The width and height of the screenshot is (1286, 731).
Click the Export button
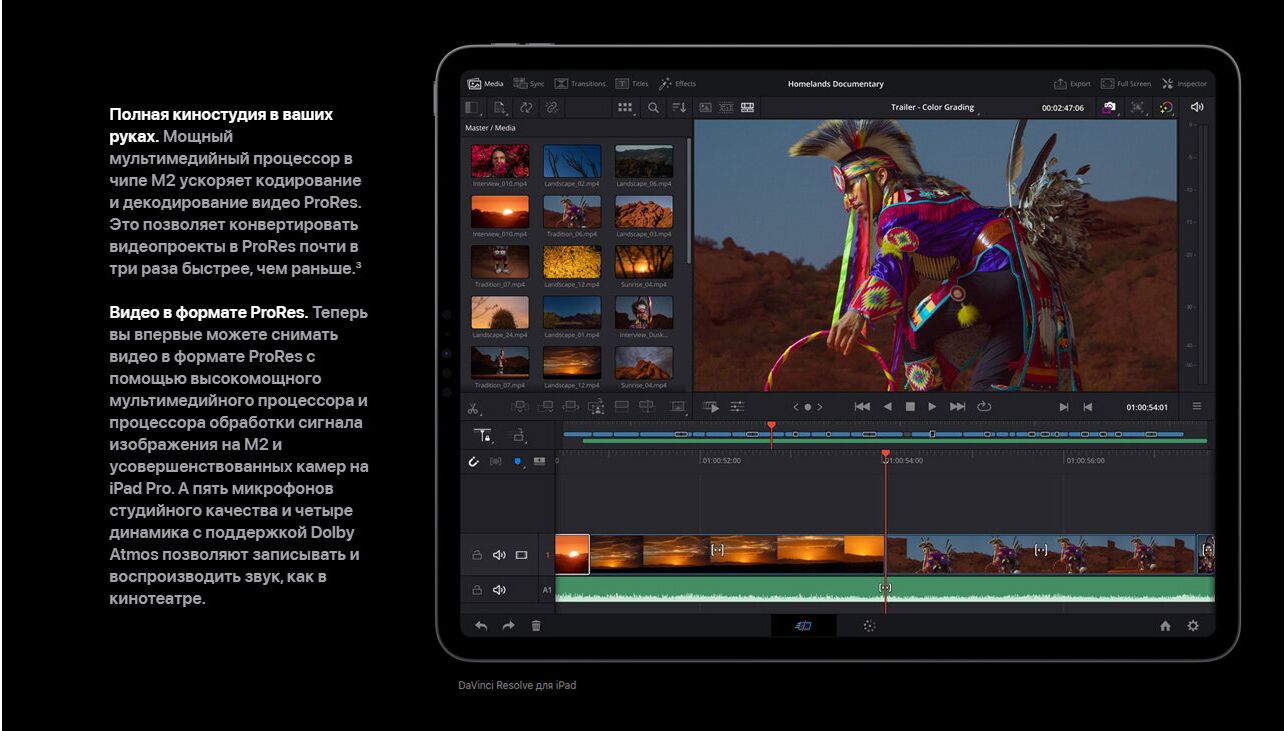tap(1072, 84)
